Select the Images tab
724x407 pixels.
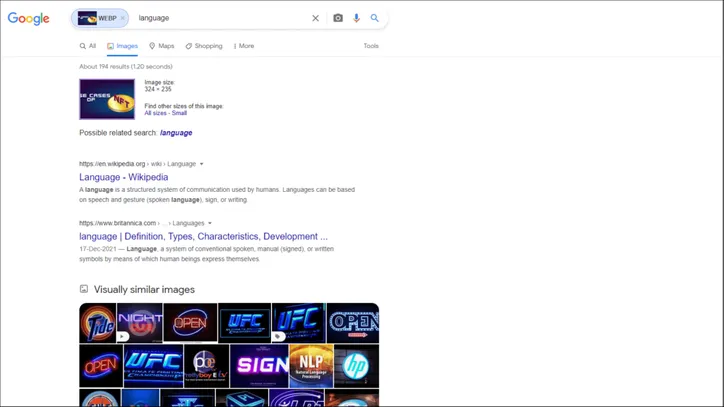(122, 46)
